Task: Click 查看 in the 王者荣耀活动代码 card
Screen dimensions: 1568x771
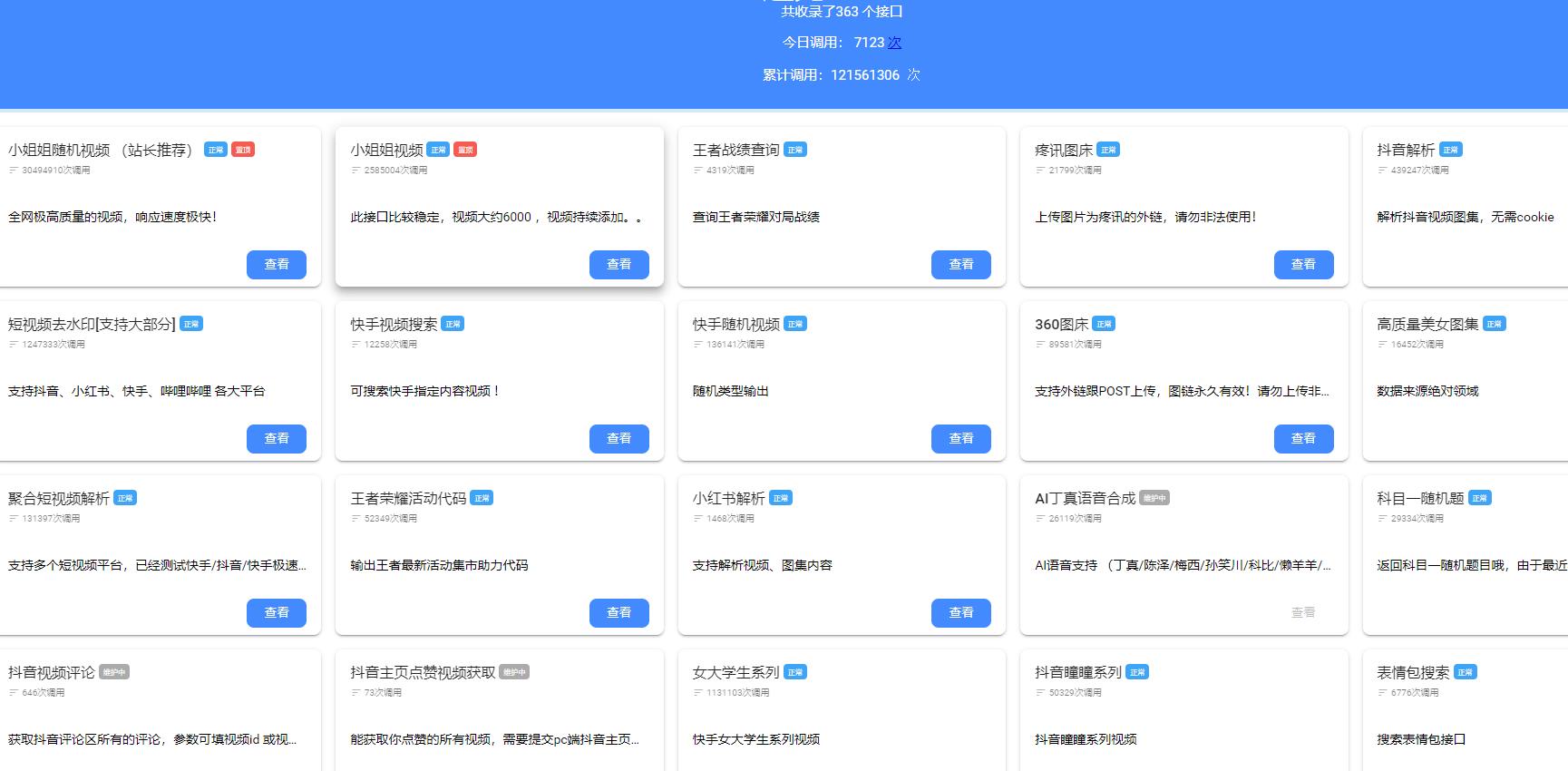Action: [x=618, y=612]
